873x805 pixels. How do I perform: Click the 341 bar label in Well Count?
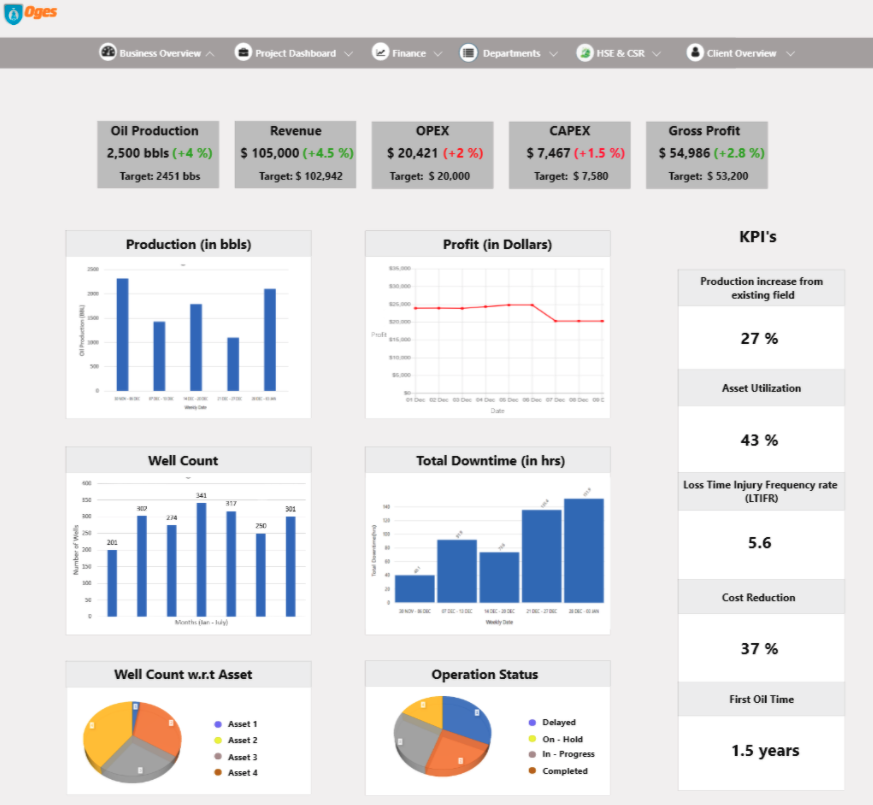pos(201,495)
